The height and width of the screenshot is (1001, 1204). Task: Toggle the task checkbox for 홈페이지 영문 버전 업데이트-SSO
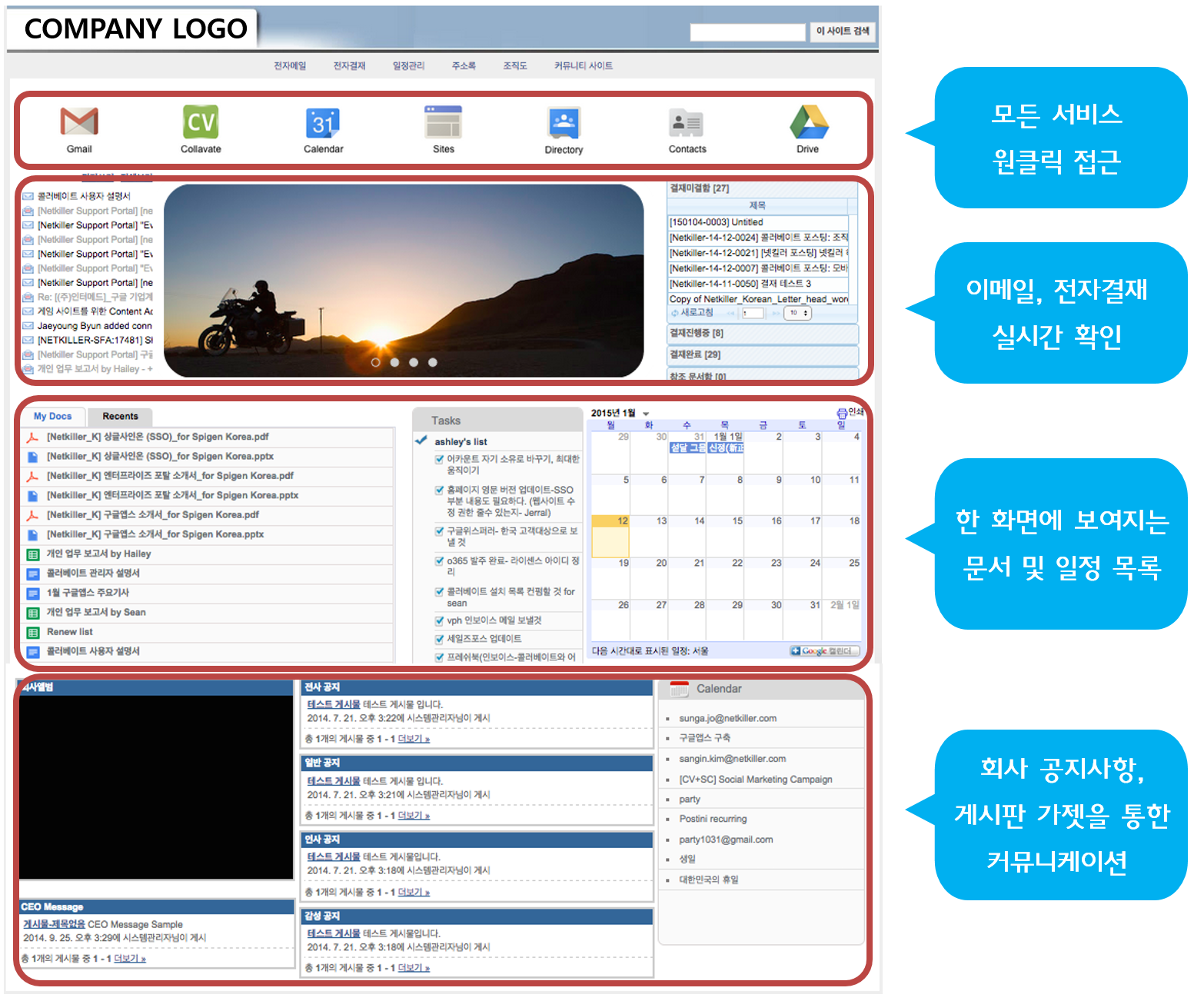440,490
